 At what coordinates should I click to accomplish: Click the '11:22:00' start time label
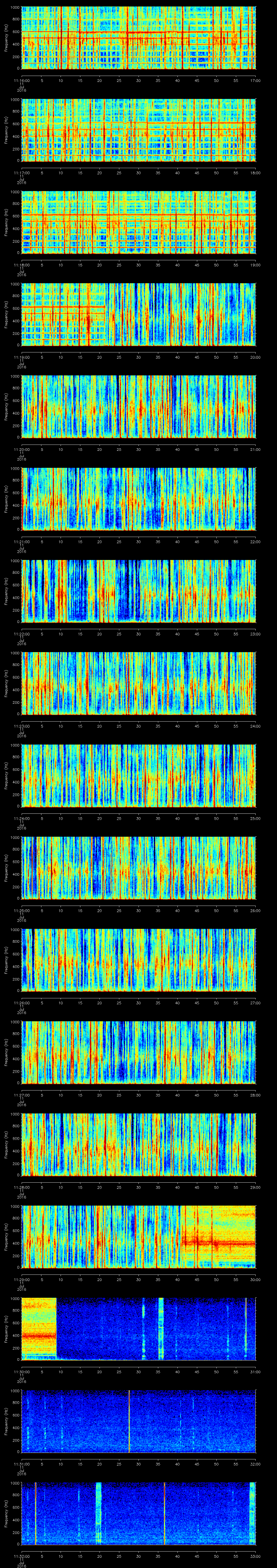22,634
